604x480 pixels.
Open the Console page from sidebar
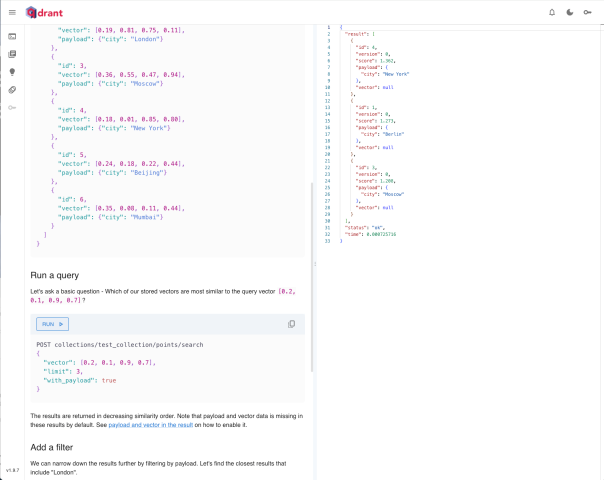(x=12, y=37)
